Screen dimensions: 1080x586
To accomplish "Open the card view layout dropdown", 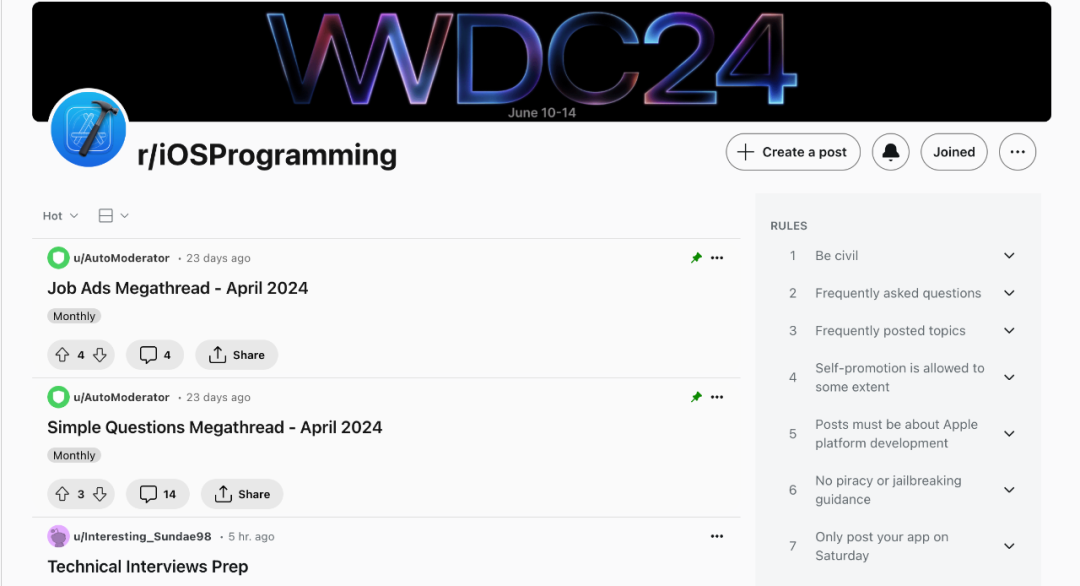I will pyautogui.click(x=114, y=216).
